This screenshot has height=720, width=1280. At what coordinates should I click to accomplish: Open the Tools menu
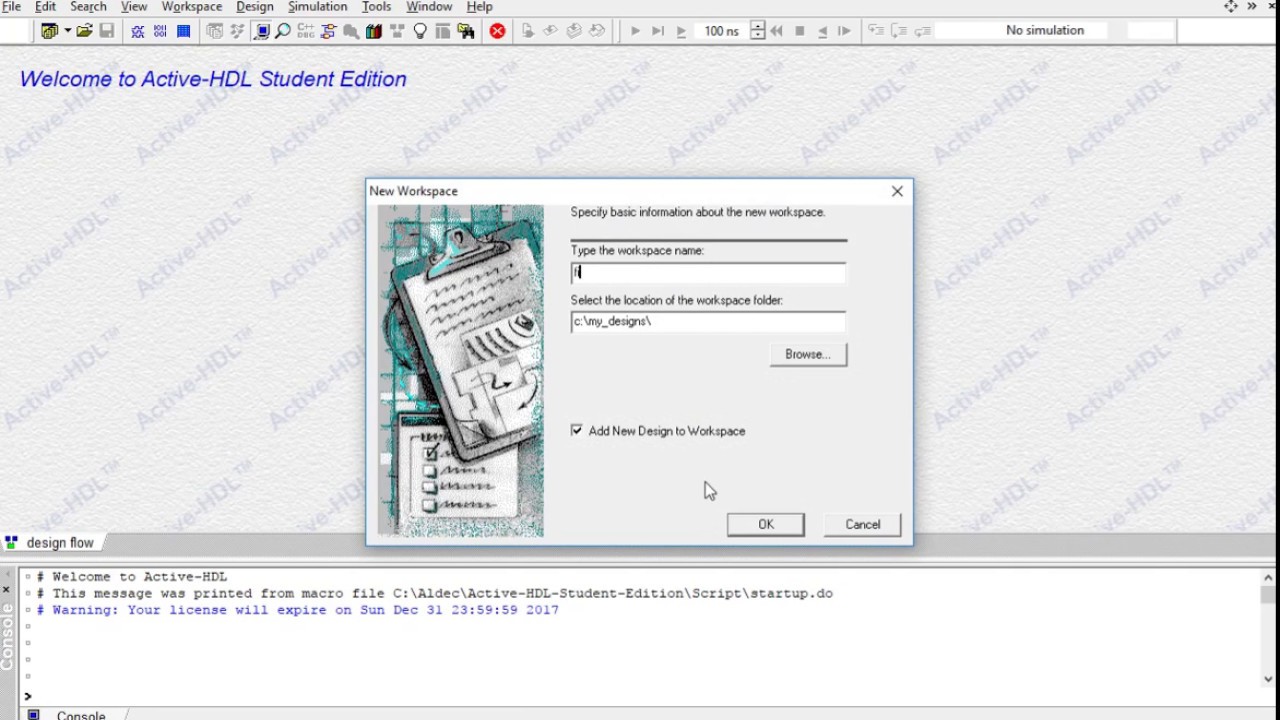[x=376, y=7]
